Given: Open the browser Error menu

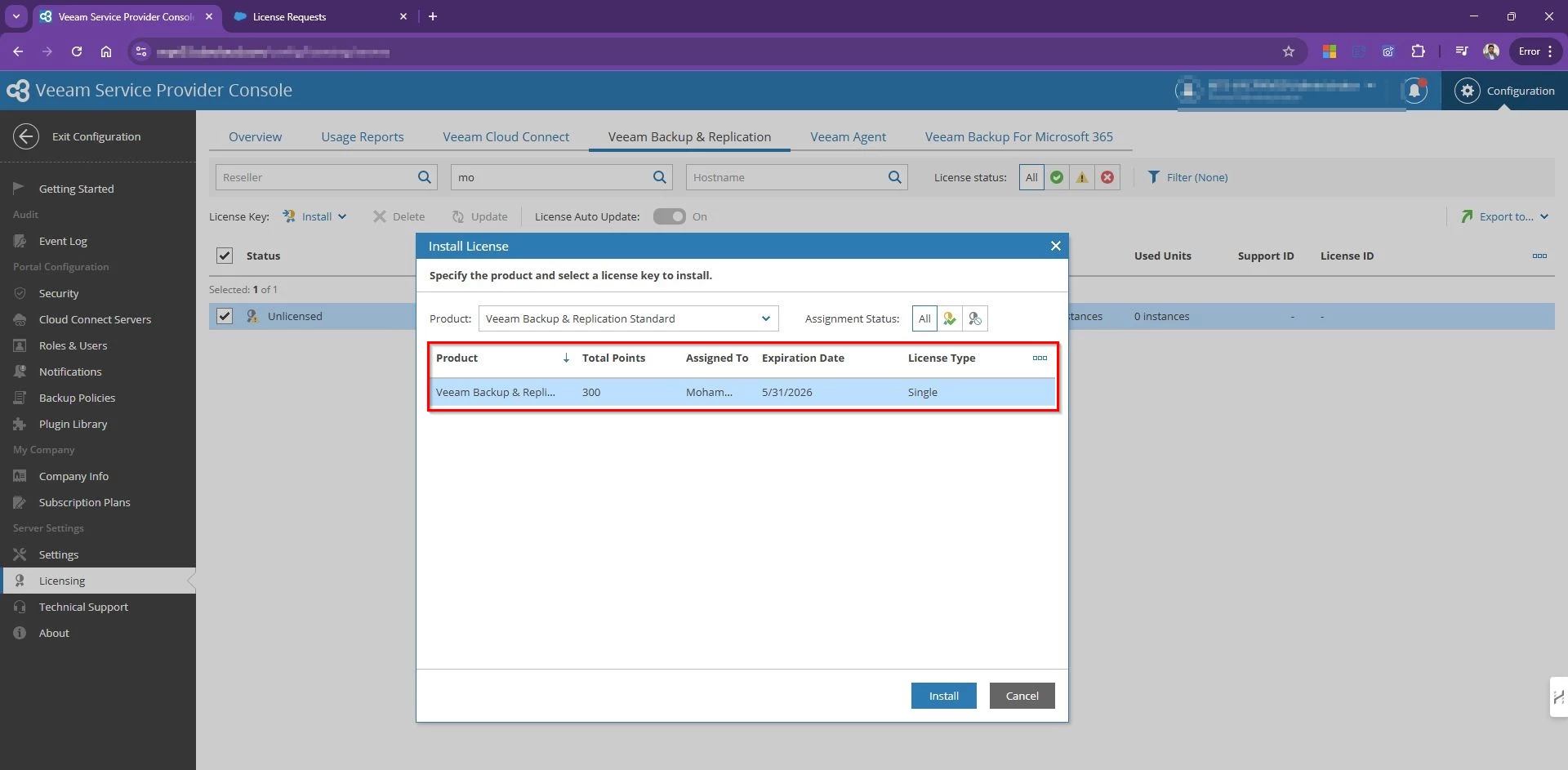Looking at the screenshot, I should click(1535, 51).
